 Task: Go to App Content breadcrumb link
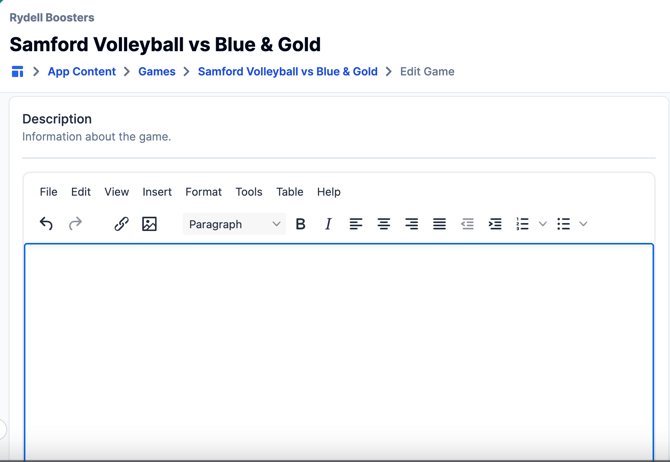82,71
